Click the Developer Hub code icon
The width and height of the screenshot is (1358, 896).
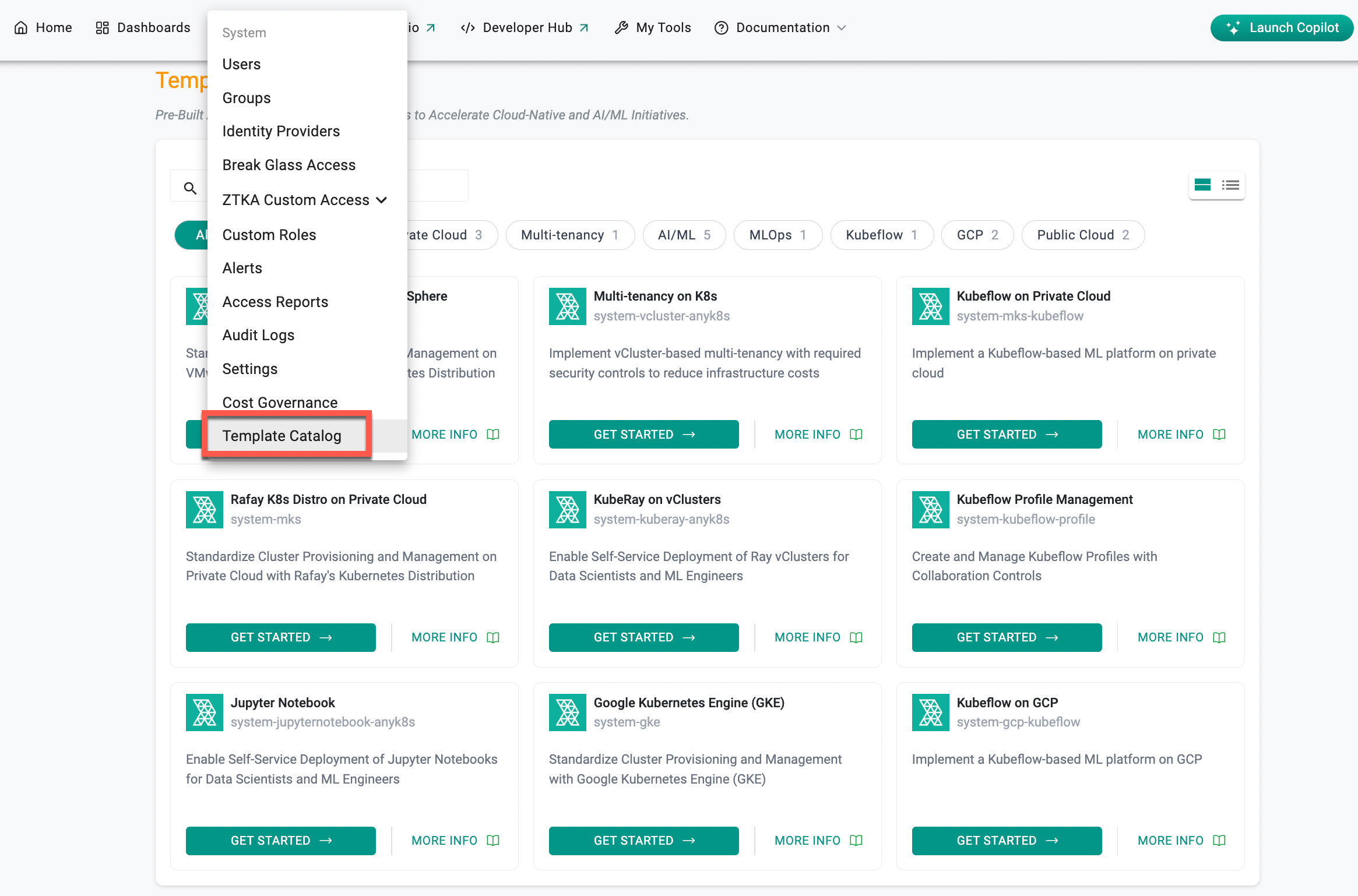(467, 28)
